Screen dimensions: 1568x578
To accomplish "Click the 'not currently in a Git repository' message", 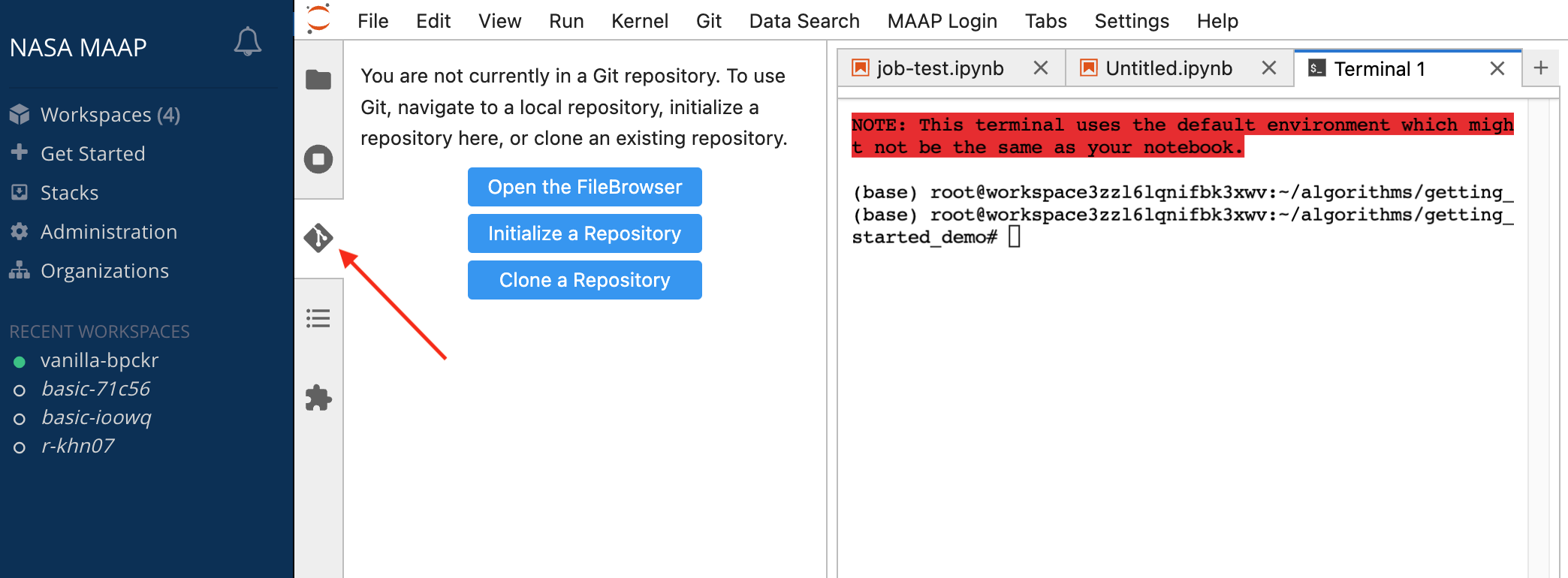I will click(574, 107).
